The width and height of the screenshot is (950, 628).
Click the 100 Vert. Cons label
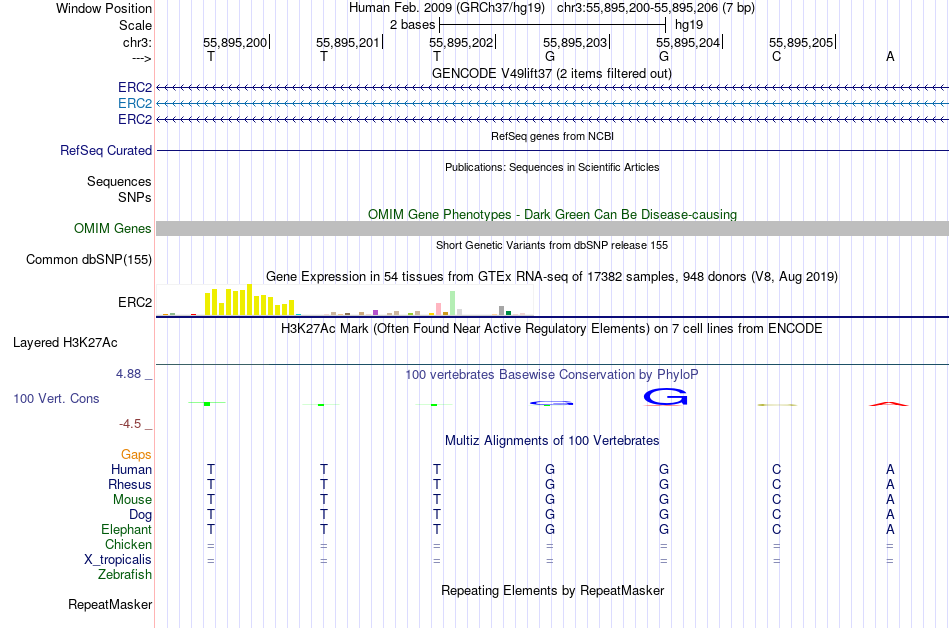pos(56,398)
